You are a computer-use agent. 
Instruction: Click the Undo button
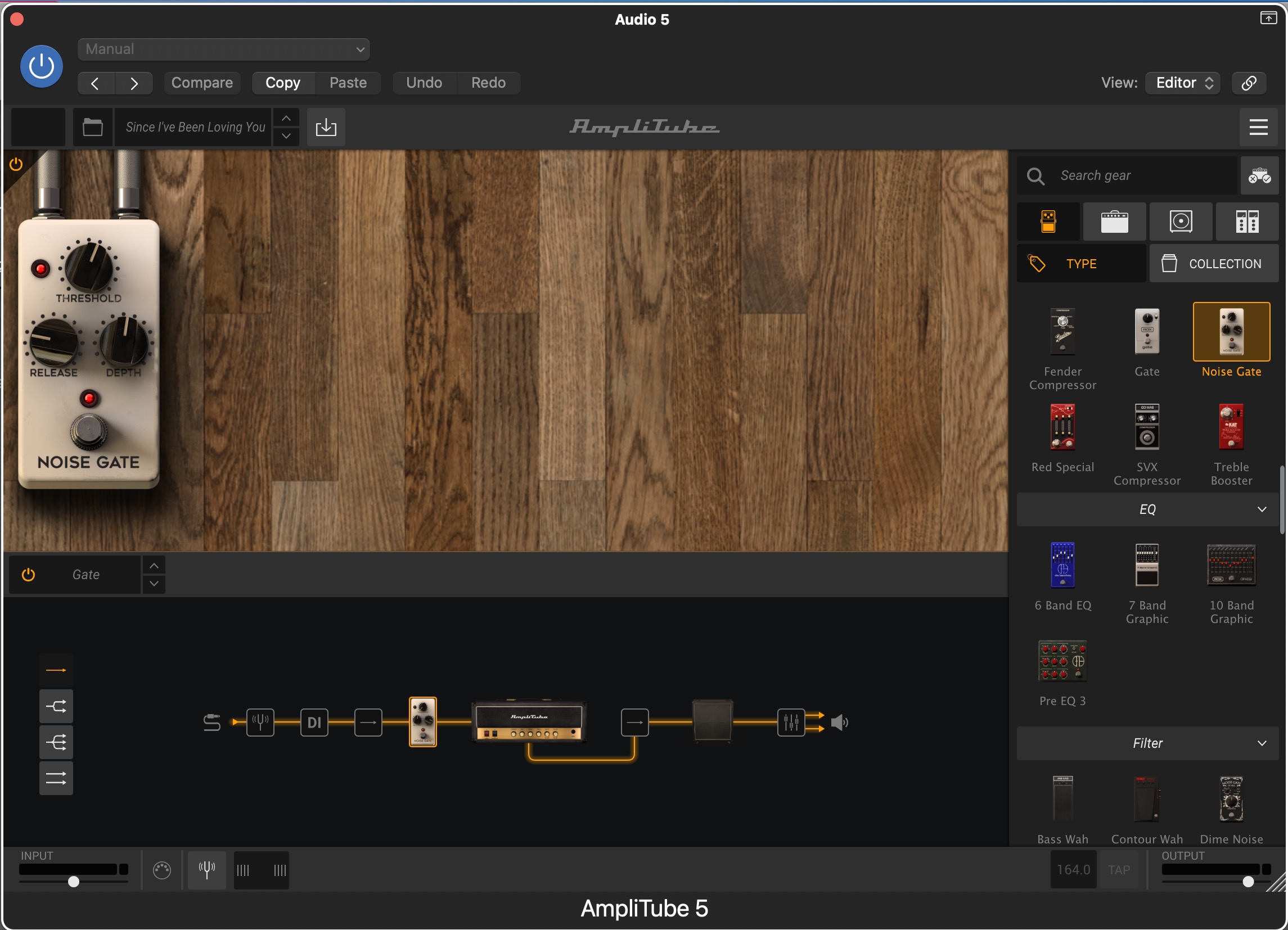(424, 83)
